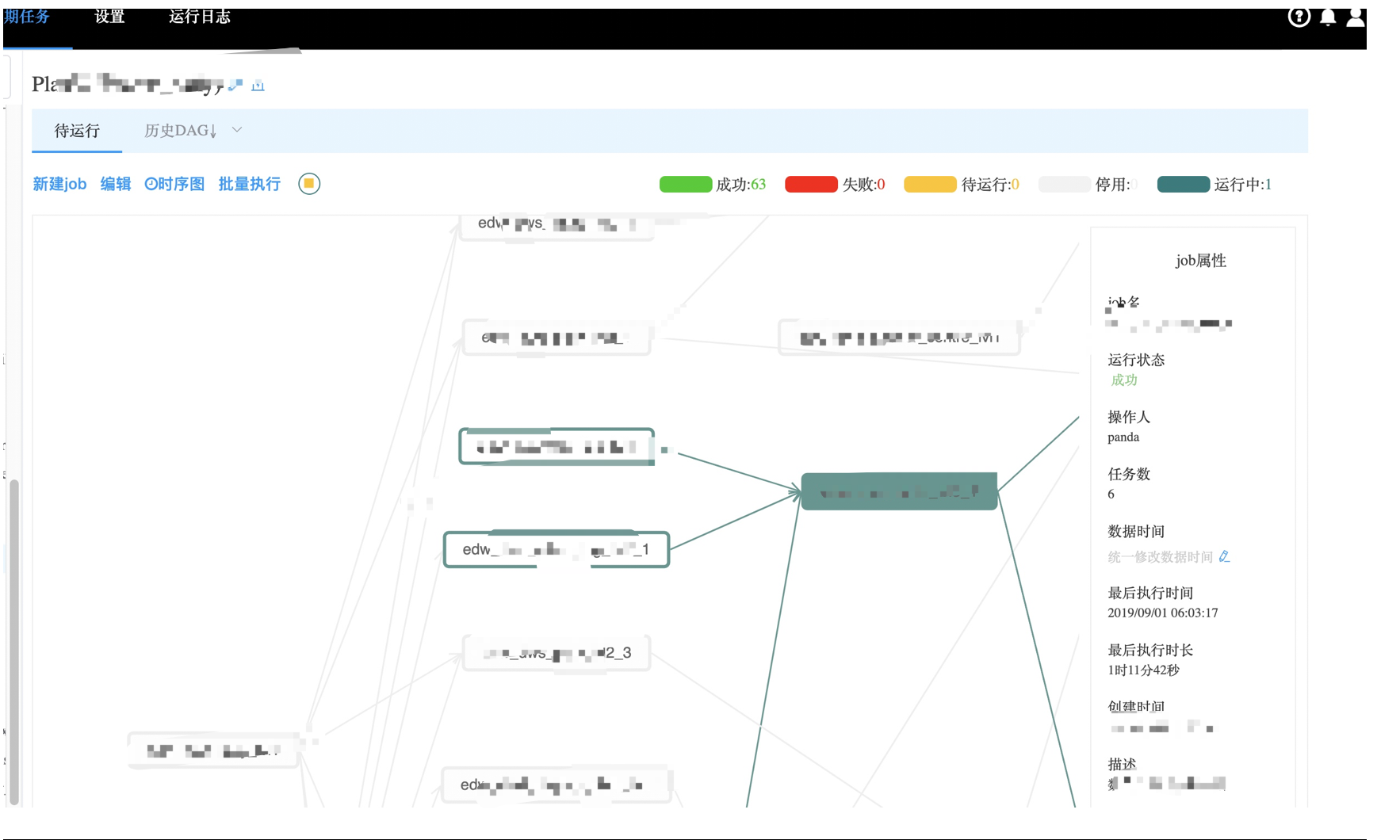Click the 批量执行 link
Screen dimensions: 1400x840
(x=249, y=184)
